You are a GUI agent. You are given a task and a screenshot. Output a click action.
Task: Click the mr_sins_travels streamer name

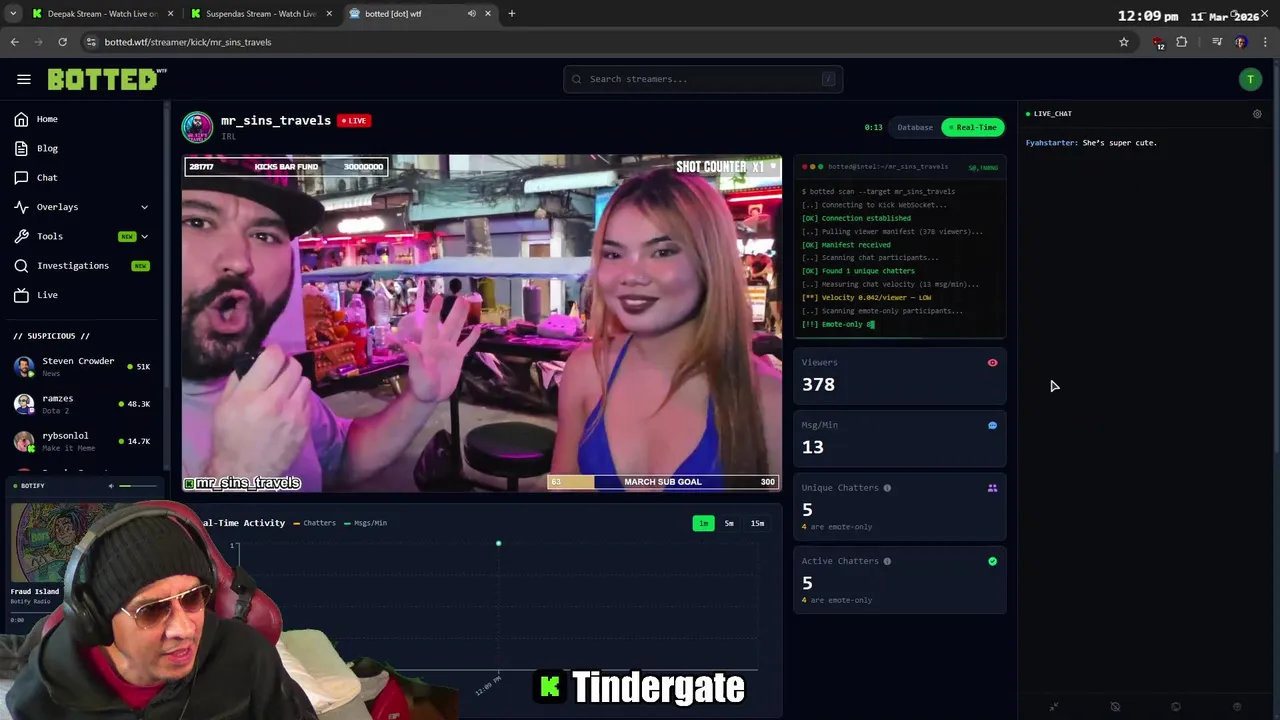pos(276,120)
